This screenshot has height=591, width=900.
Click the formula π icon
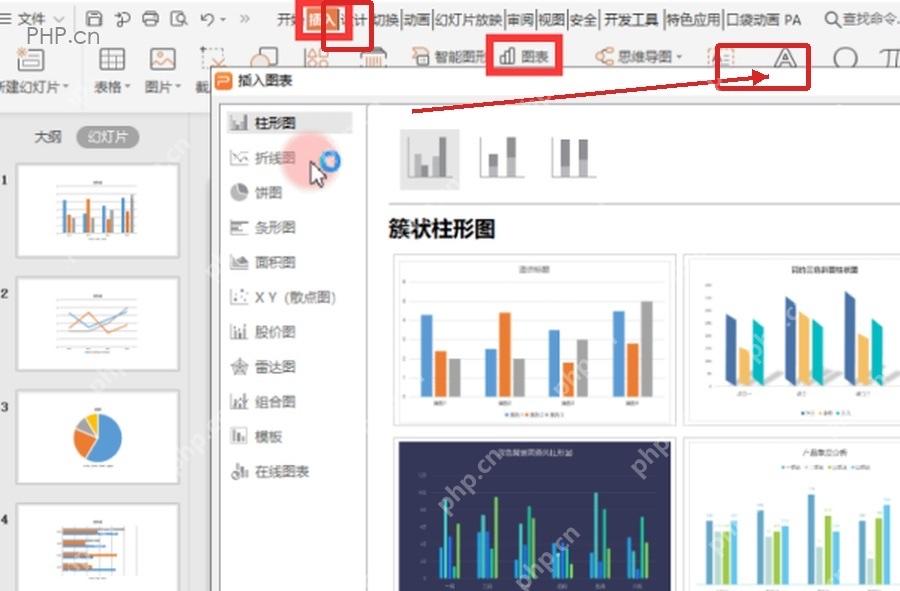(889, 58)
